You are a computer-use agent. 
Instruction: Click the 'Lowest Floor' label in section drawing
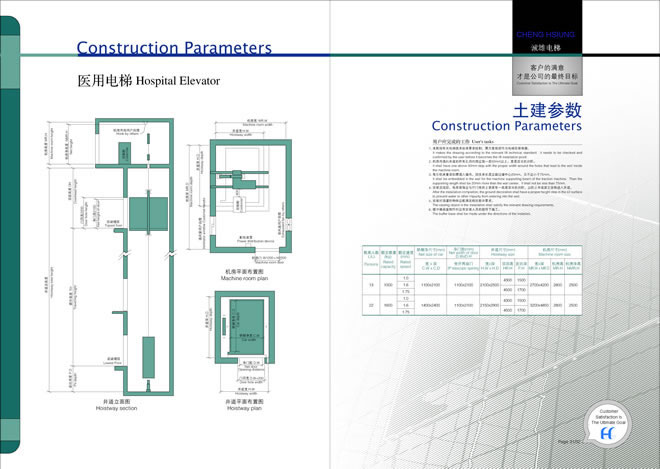[112, 362]
